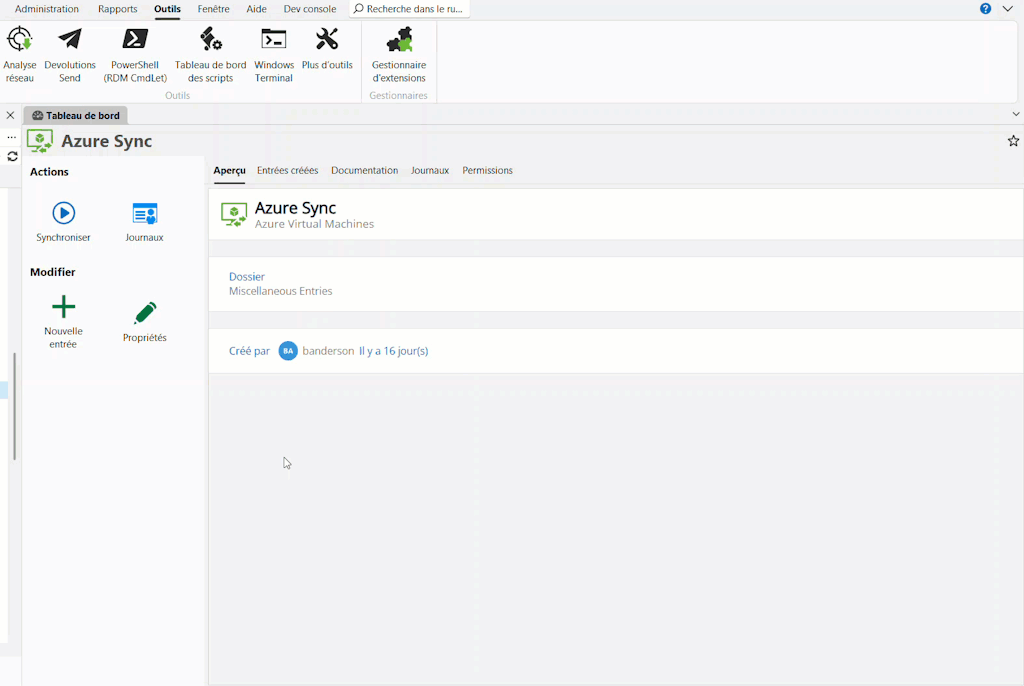Open Journaux in the Actions panel
Image resolution: width=1024 pixels, height=686 pixels.
(144, 221)
